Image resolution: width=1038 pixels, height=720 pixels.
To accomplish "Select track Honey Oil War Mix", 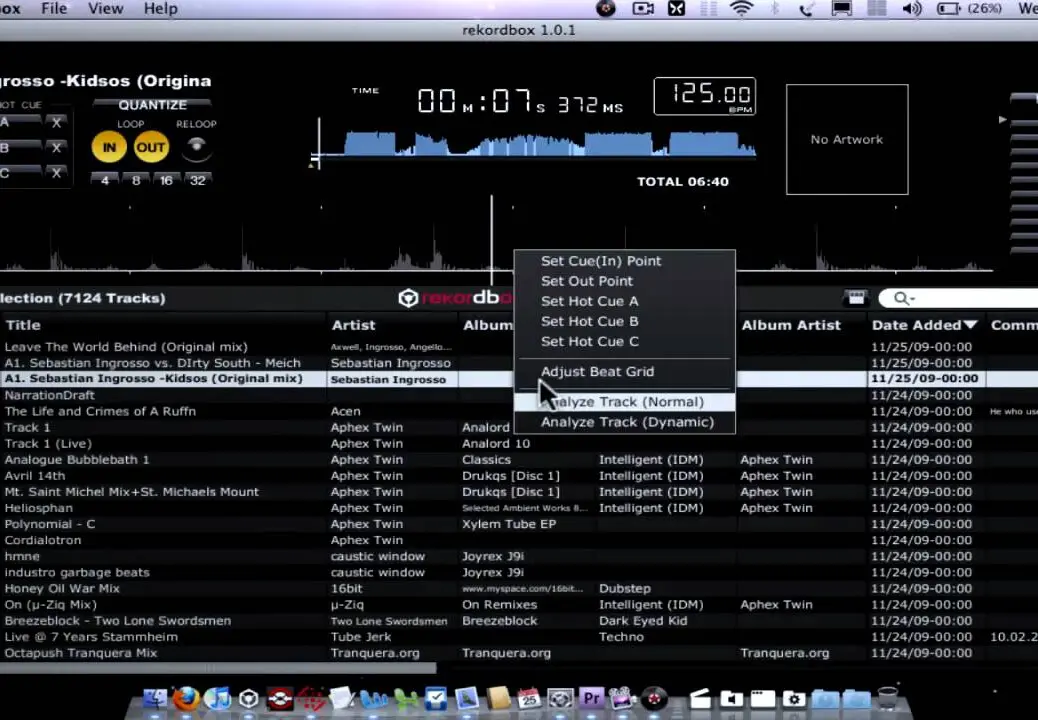I will coord(62,588).
